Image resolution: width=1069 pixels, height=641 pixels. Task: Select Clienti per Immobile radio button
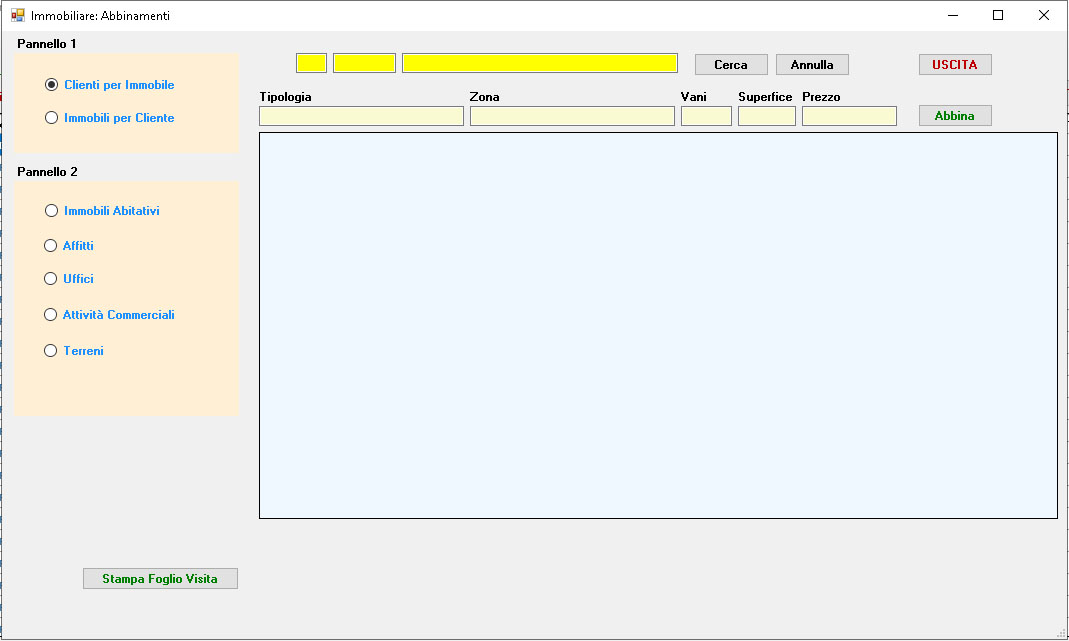point(52,85)
